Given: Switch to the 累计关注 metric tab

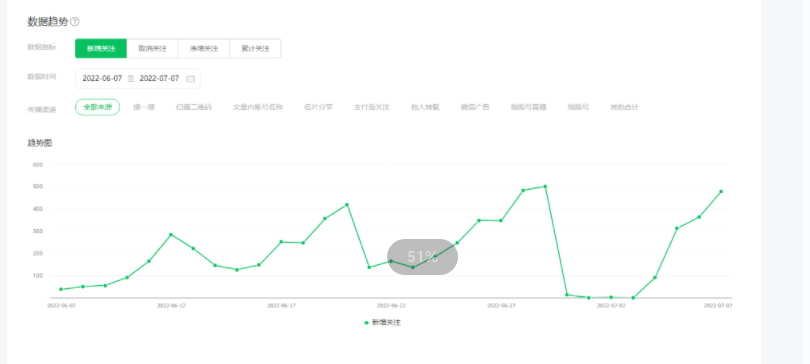Looking at the screenshot, I should tap(255, 49).
